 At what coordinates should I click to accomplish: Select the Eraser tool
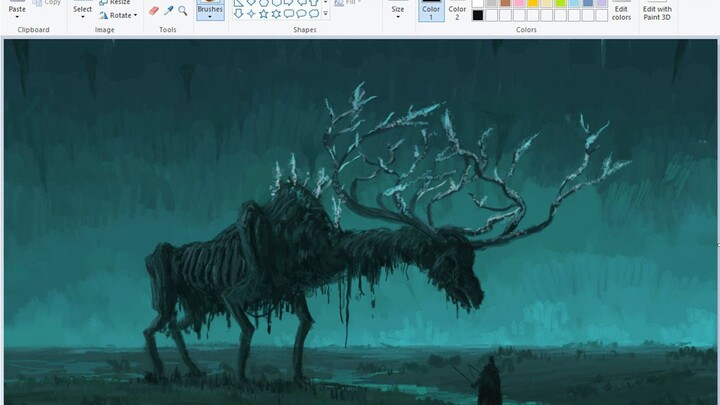154,11
